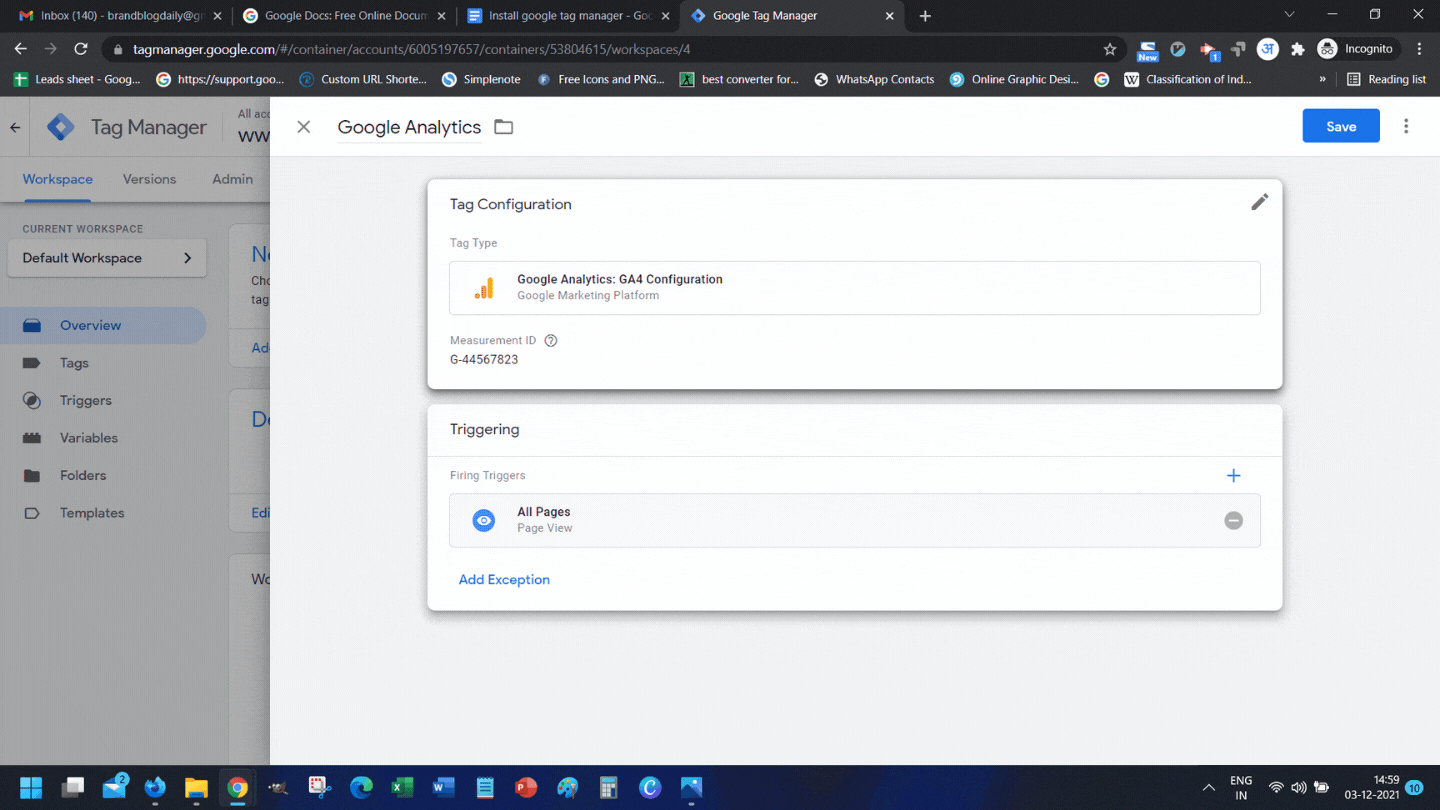
Task: Click the address bar URL
Action: pyautogui.click(x=411, y=49)
